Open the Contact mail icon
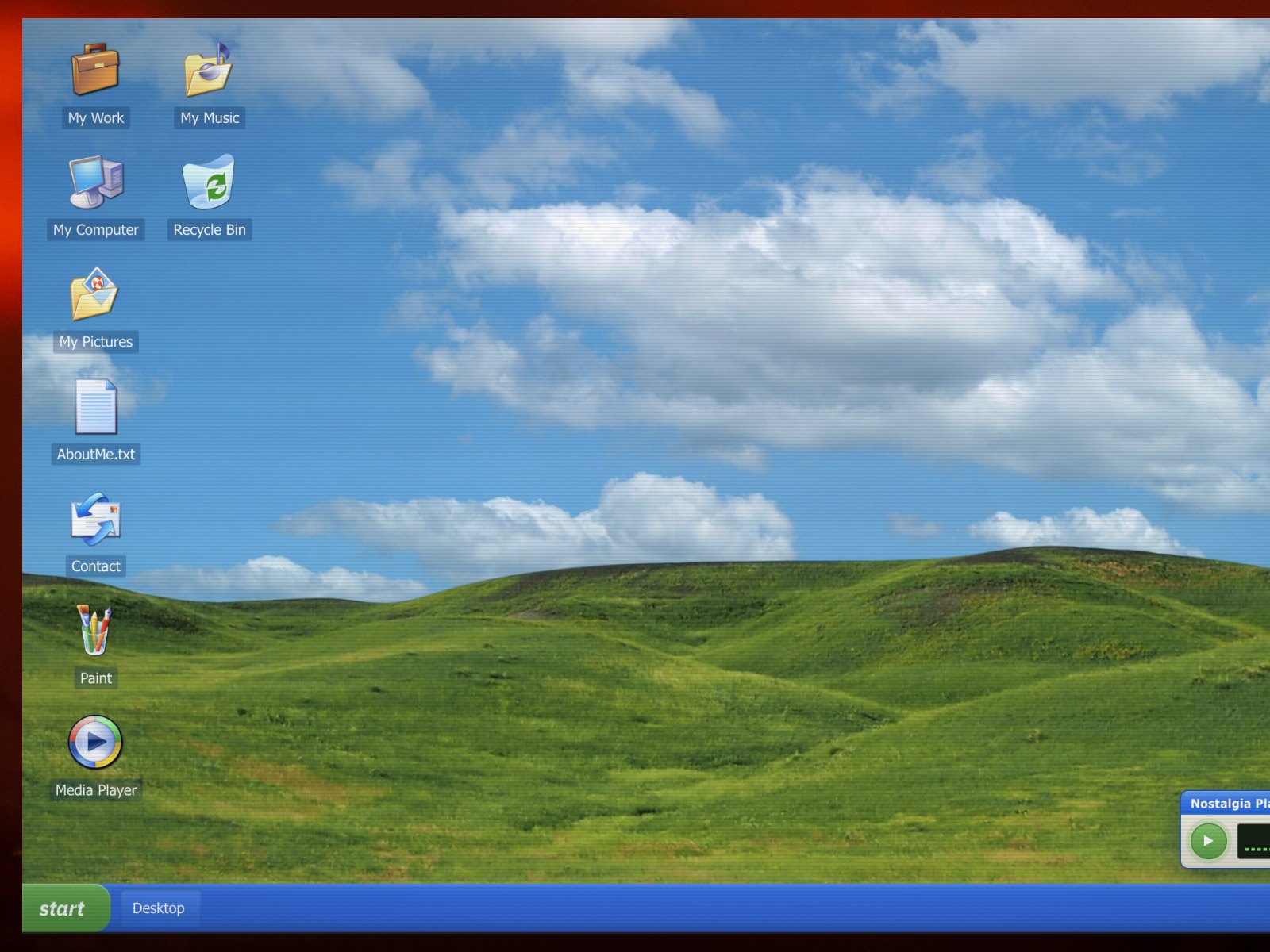1270x952 pixels. click(x=95, y=519)
